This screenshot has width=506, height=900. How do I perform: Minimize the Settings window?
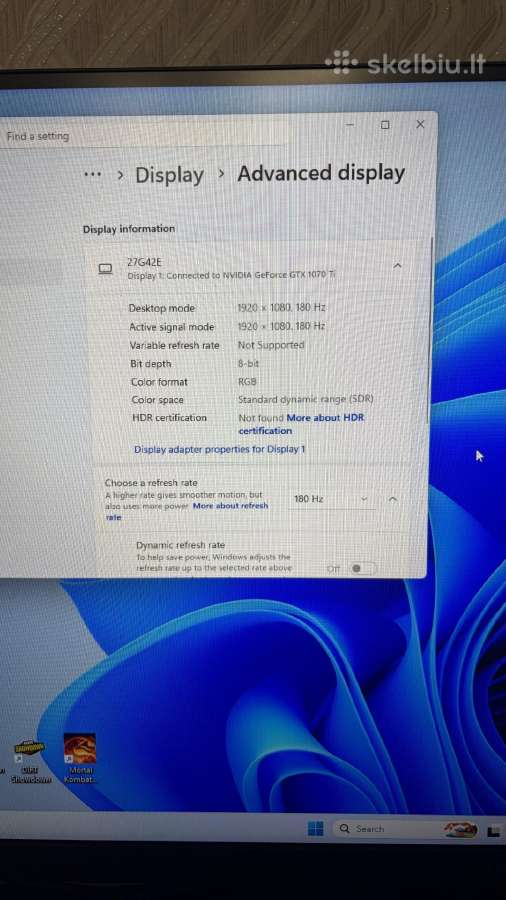[350, 125]
